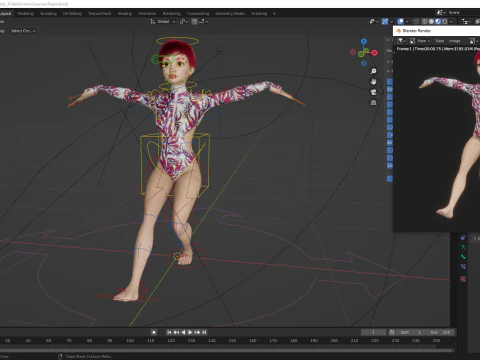
Task: Switch to the Animation workspace tab
Action: click(147, 13)
